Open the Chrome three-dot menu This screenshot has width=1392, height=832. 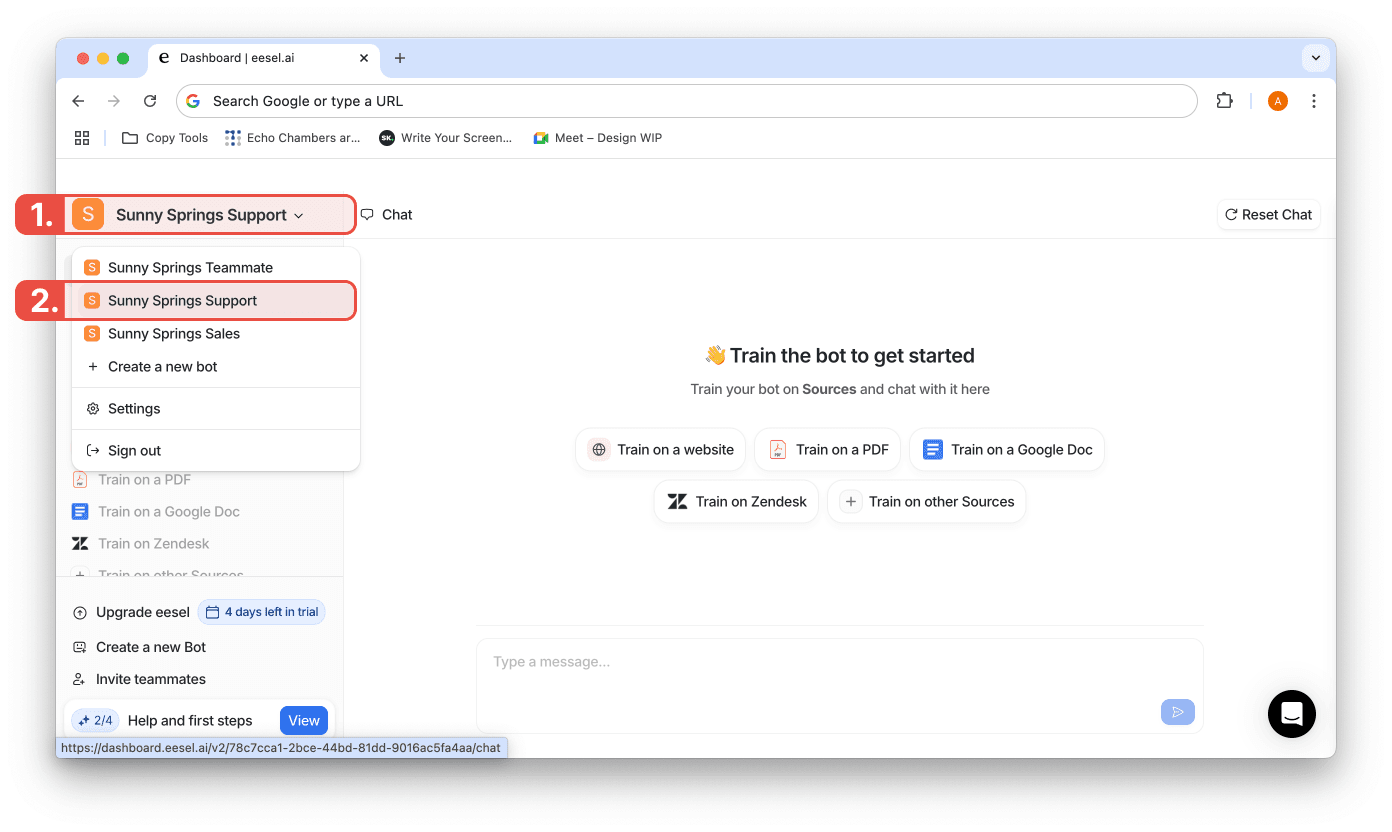tap(1314, 101)
